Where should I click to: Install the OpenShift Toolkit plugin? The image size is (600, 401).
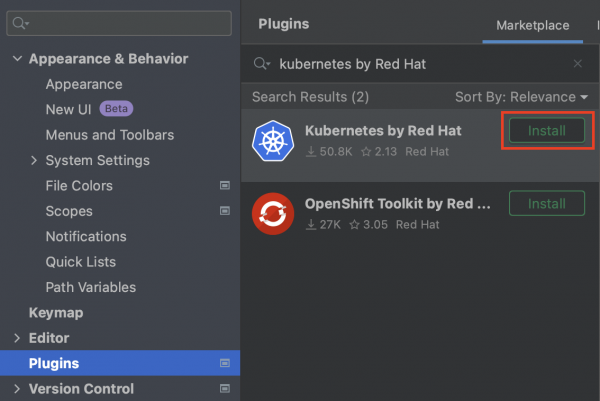click(x=547, y=203)
